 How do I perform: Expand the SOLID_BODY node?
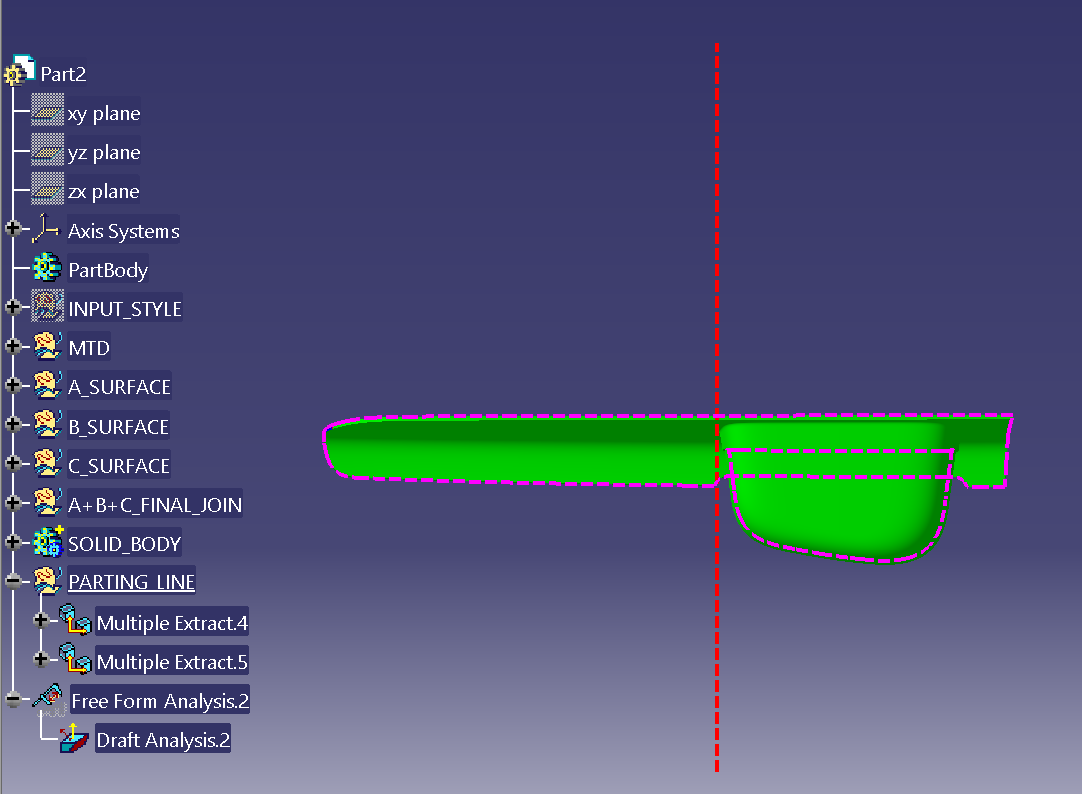coord(13,542)
